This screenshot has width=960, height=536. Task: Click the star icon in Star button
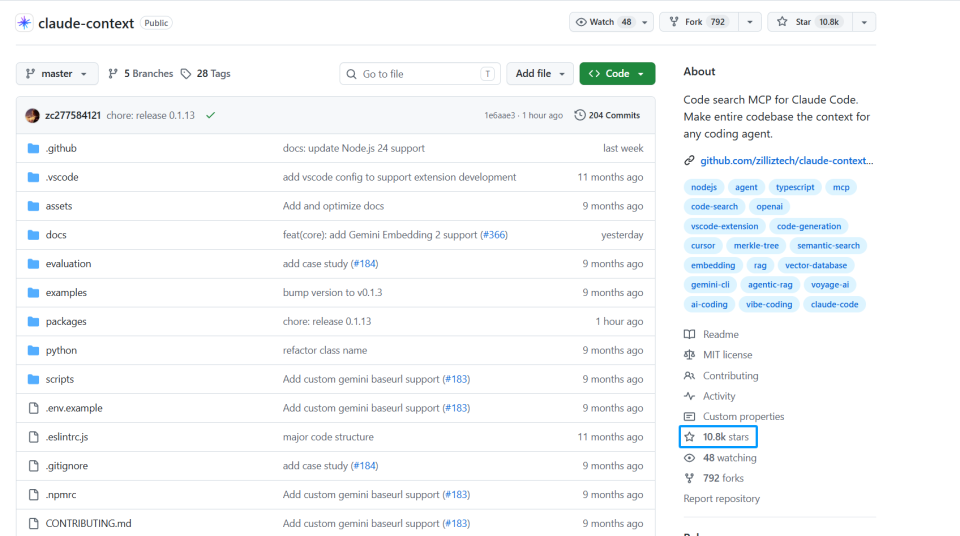(782, 22)
